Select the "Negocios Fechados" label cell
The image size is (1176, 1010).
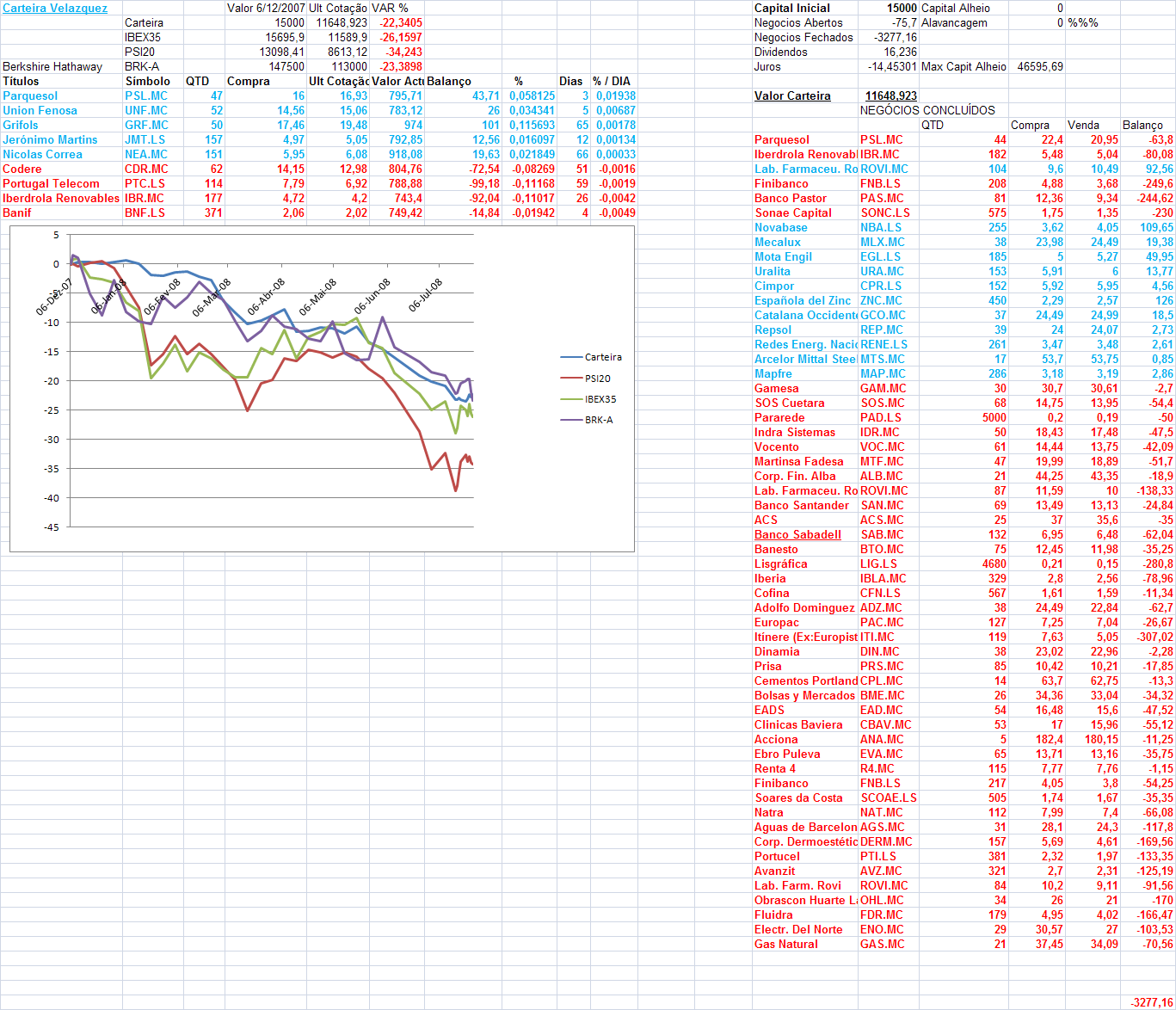point(803,38)
